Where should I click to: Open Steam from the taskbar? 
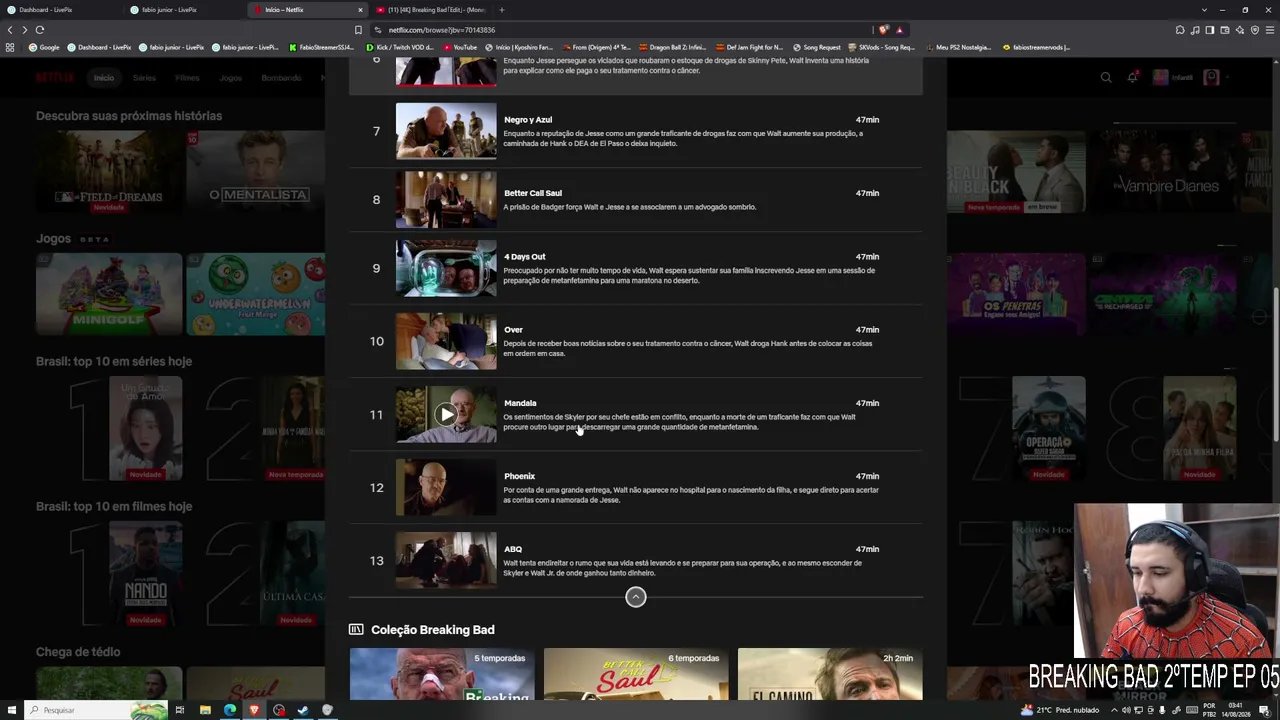tap(303, 710)
